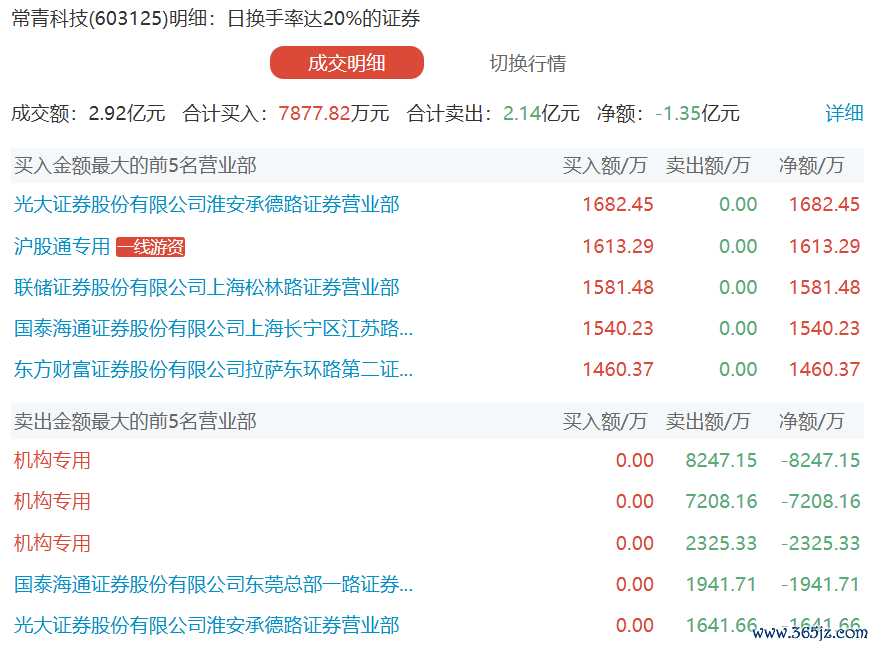
Task: Click sell amount 1641.66 for 光大证券
Action: click(x=721, y=625)
